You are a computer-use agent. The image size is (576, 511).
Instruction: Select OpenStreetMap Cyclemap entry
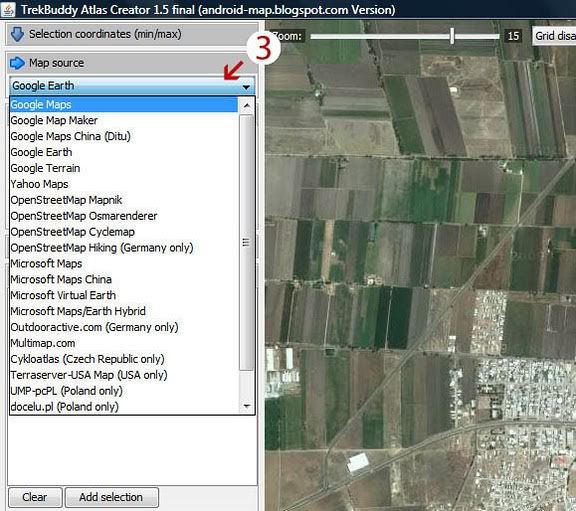point(124,232)
